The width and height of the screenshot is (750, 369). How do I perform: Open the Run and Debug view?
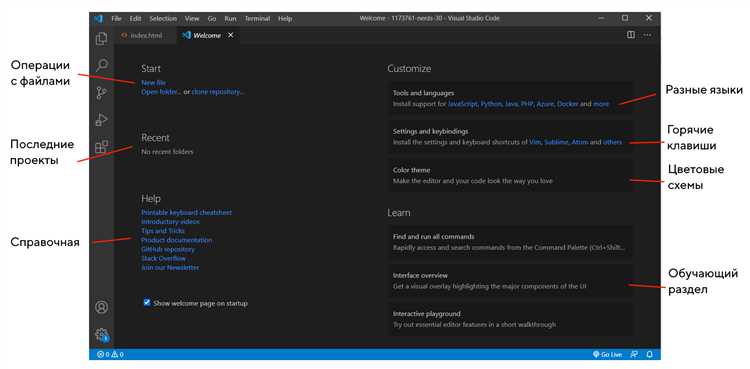point(101,120)
